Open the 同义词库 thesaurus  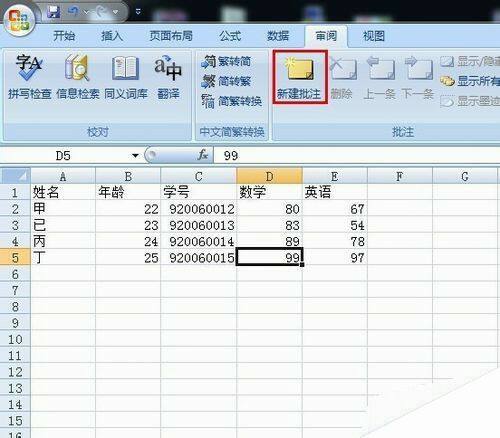click(126, 77)
